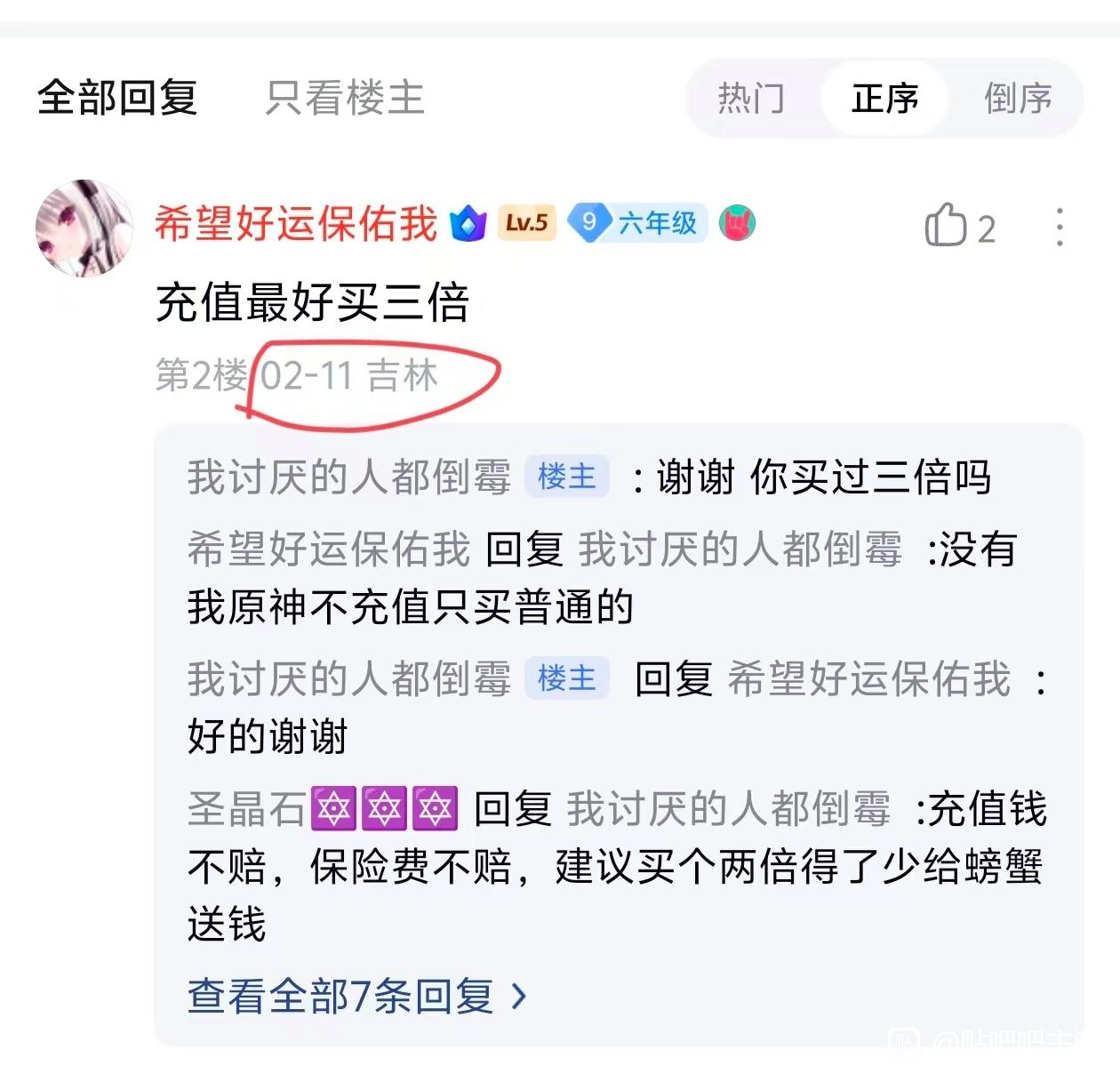Tap the first 楼主 tag badge

tap(567, 477)
